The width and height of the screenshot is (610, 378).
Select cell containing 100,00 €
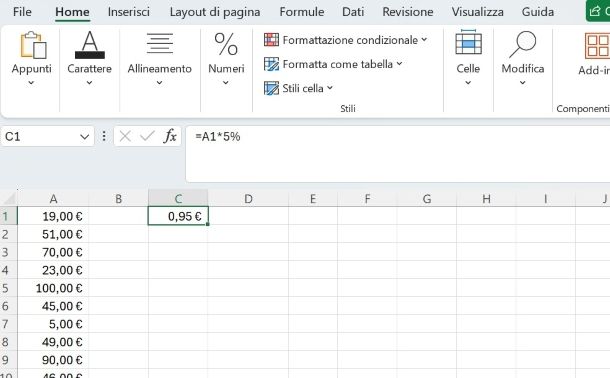tap(53, 288)
